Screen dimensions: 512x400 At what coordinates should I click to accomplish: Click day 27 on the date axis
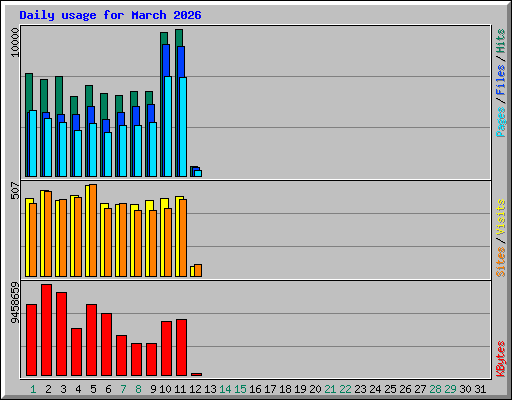[420, 389]
